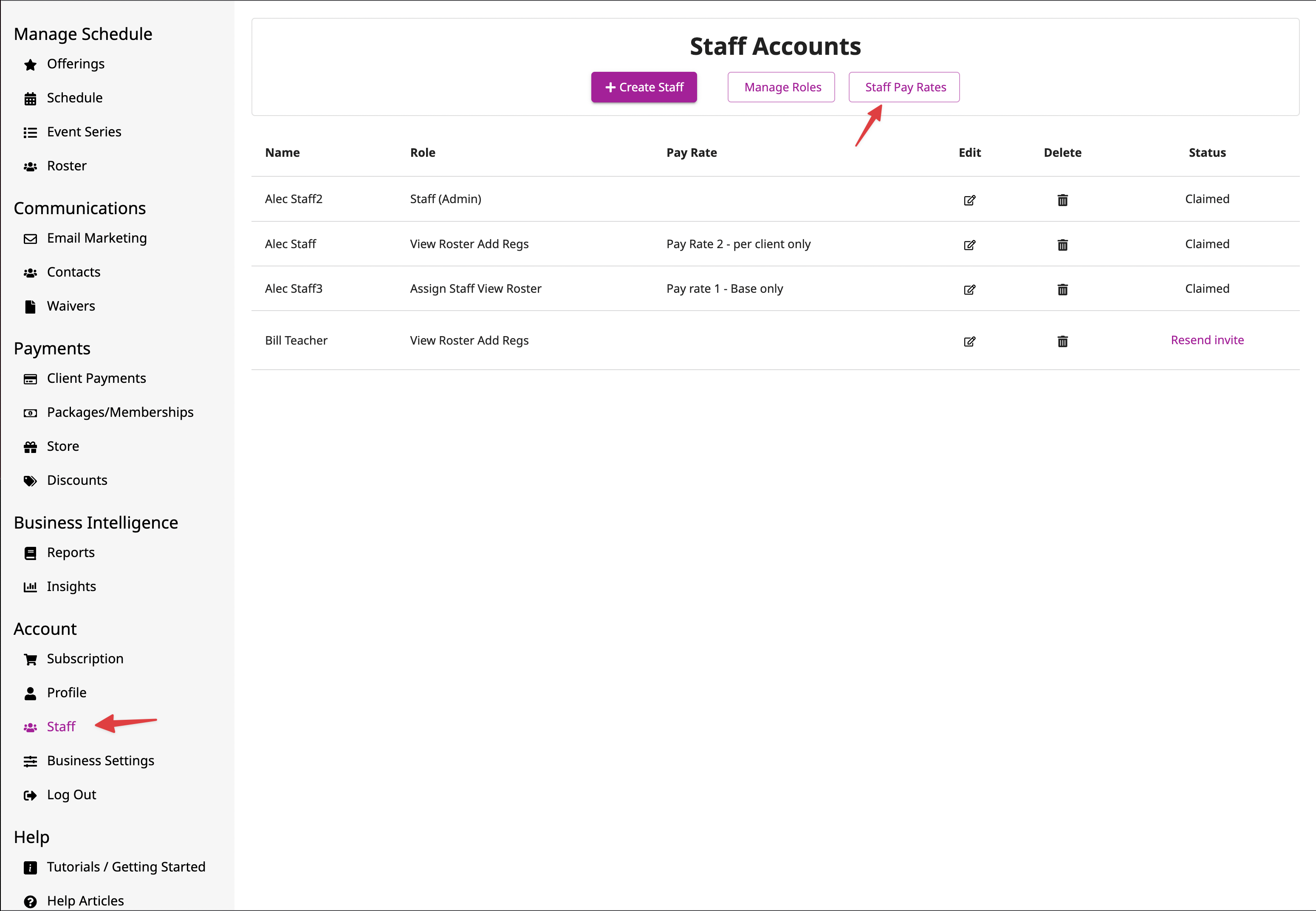
Task: Delete the Alec Staff row
Action: [1062, 244]
